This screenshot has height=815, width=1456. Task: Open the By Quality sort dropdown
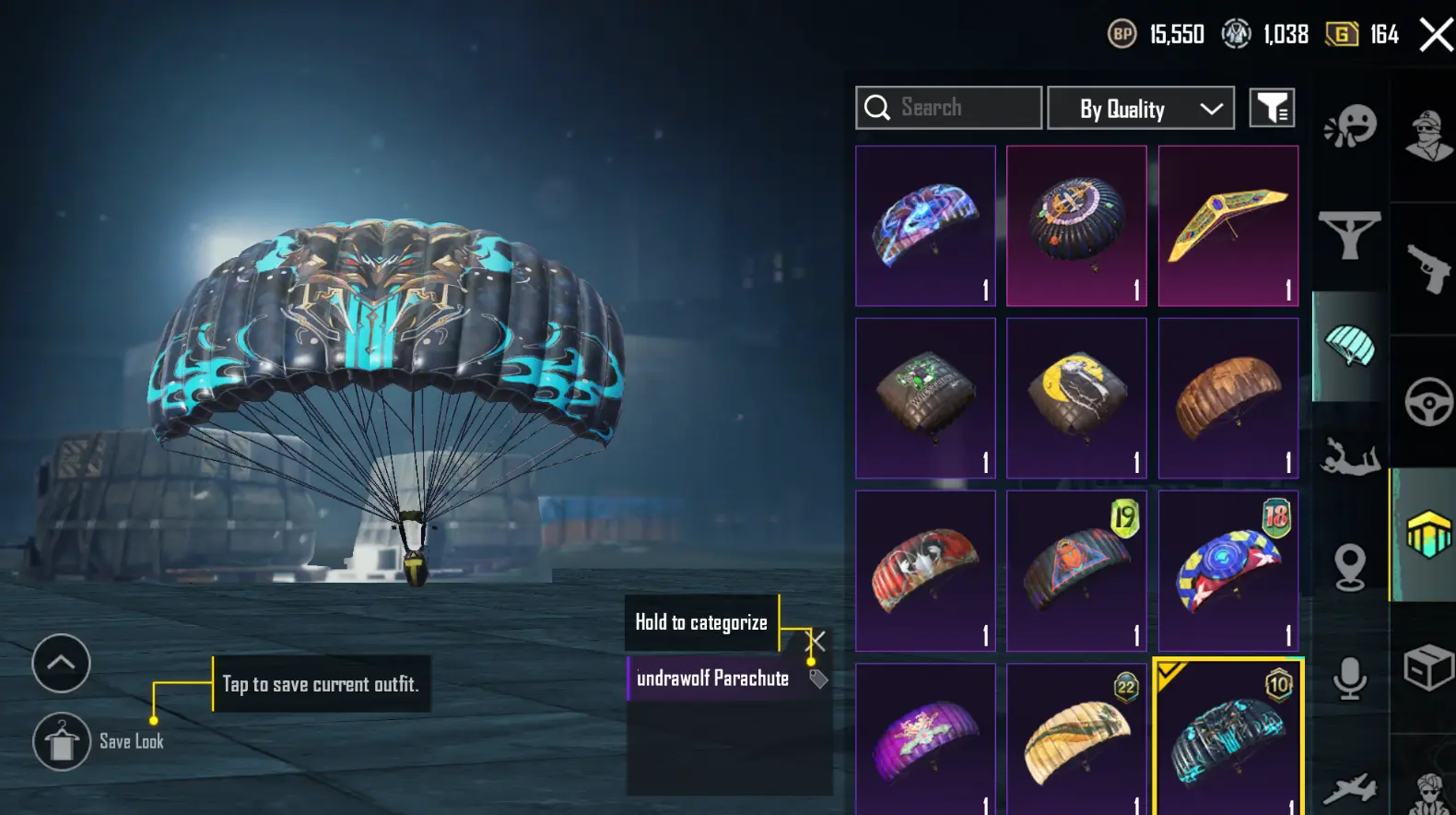(x=1141, y=109)
